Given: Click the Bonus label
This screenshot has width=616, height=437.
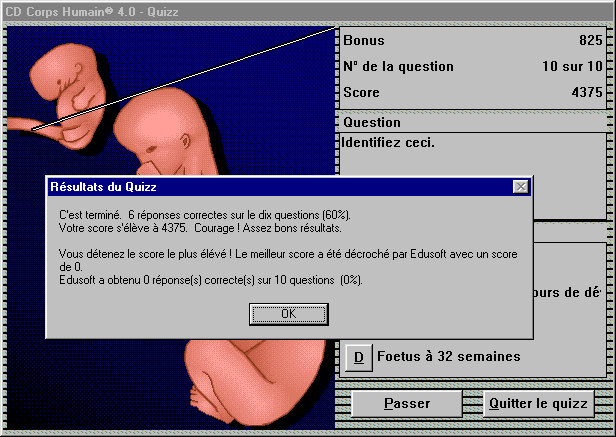Looking at the screenshot, I should (364, 41).
